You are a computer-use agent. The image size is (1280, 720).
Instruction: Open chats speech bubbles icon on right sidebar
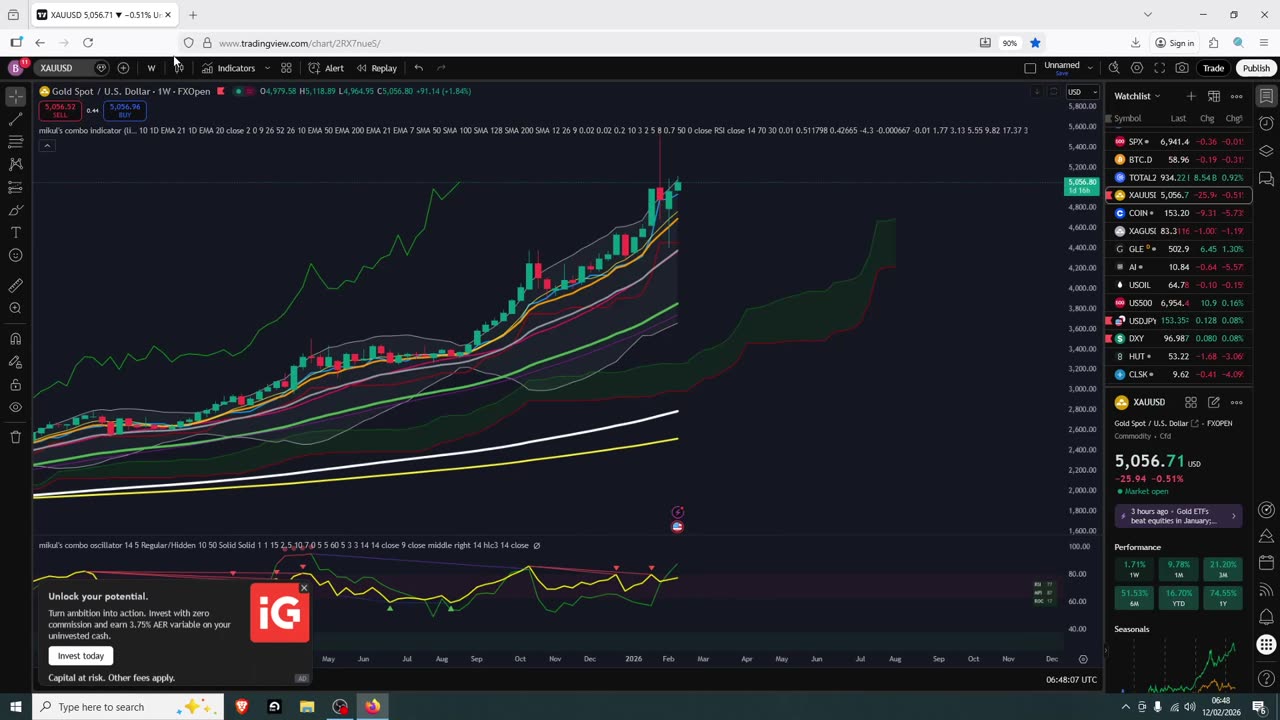coord(1266,179)
